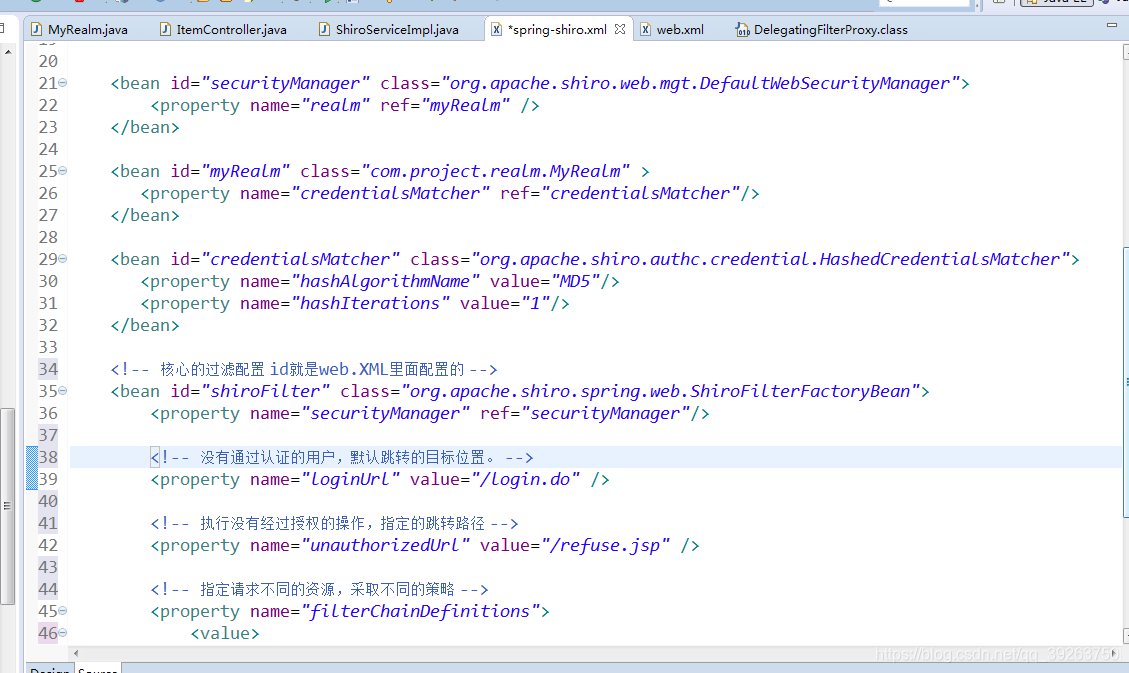Click the horizontal scrollbar right arrow
1129x673 pixels.
pos(1115,654)
